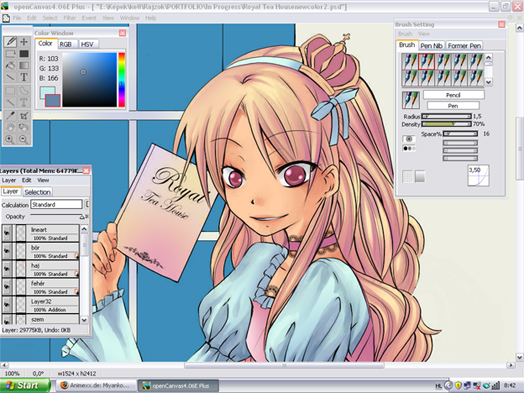Viewport: 524px width, 393px height.
Task: Select the Zoom In magnifier tool
Action: point(10,139)
